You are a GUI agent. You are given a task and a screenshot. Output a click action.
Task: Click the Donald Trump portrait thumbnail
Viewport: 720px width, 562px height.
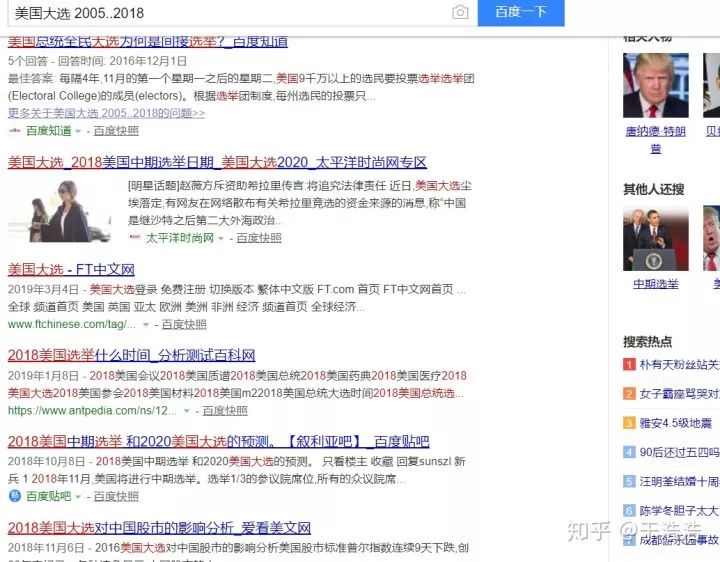click(656, 85)
